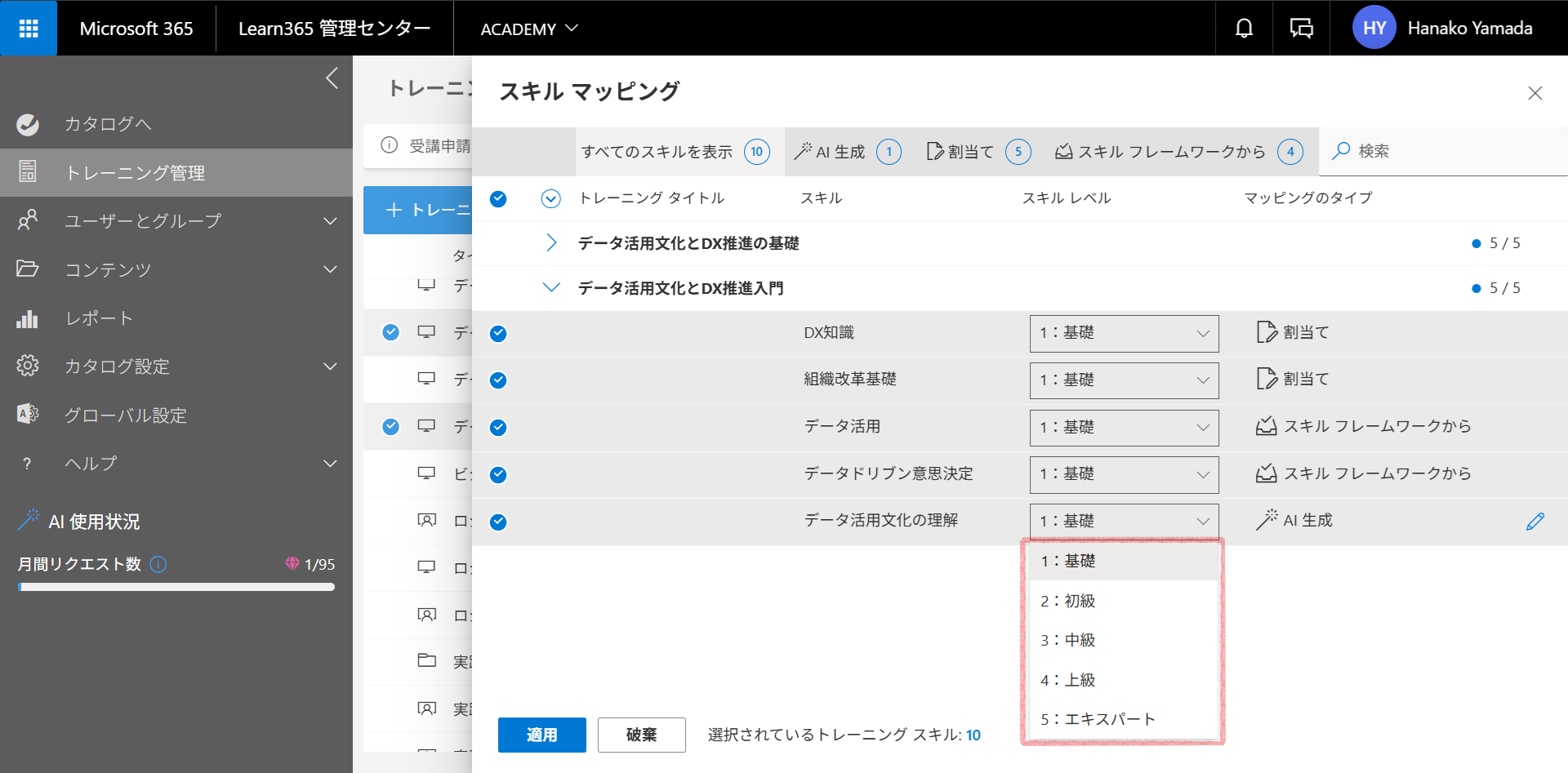Expand ヘルプ submenu chevron
The image size is (1568, 773).
(x=330, y=464)
